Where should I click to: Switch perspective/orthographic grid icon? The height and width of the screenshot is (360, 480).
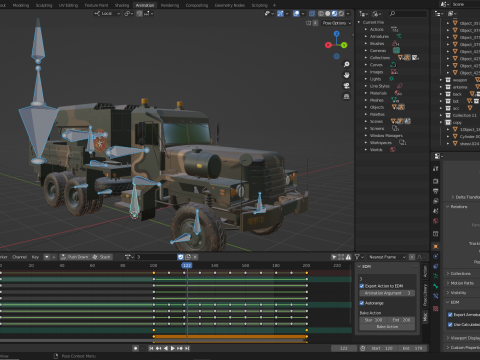point(347,96)
